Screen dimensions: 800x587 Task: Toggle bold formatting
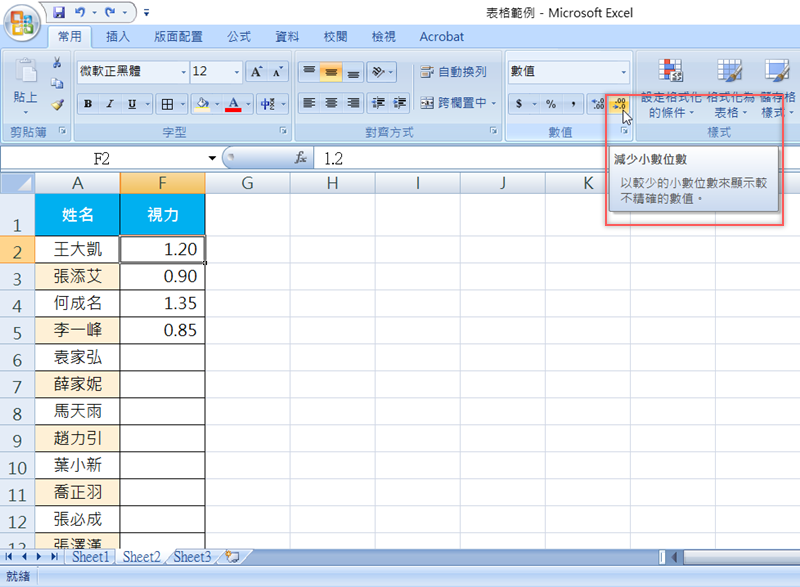click(x=88, y=104)
